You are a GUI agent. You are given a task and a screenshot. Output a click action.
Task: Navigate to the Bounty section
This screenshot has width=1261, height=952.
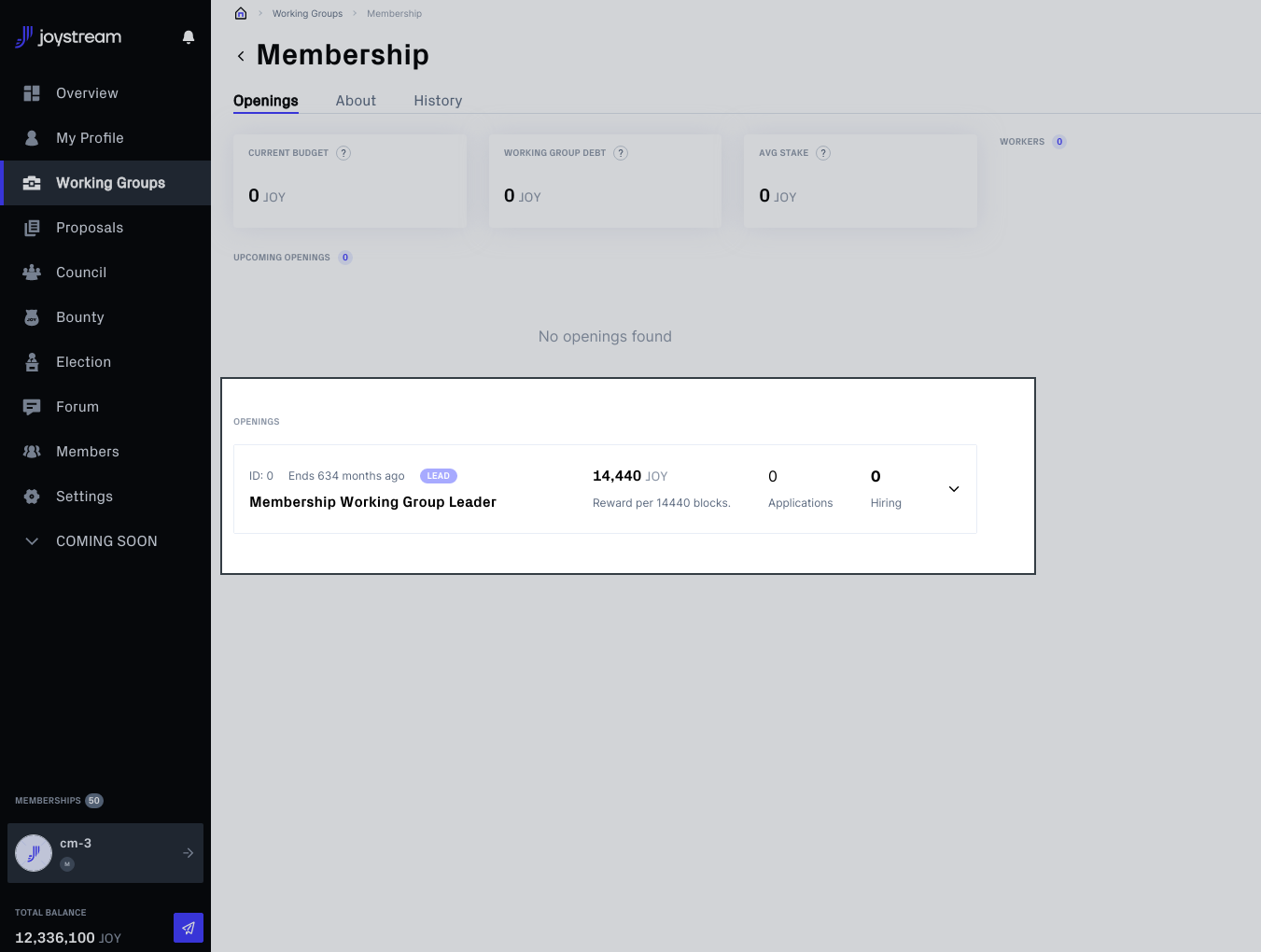[80, 316]
